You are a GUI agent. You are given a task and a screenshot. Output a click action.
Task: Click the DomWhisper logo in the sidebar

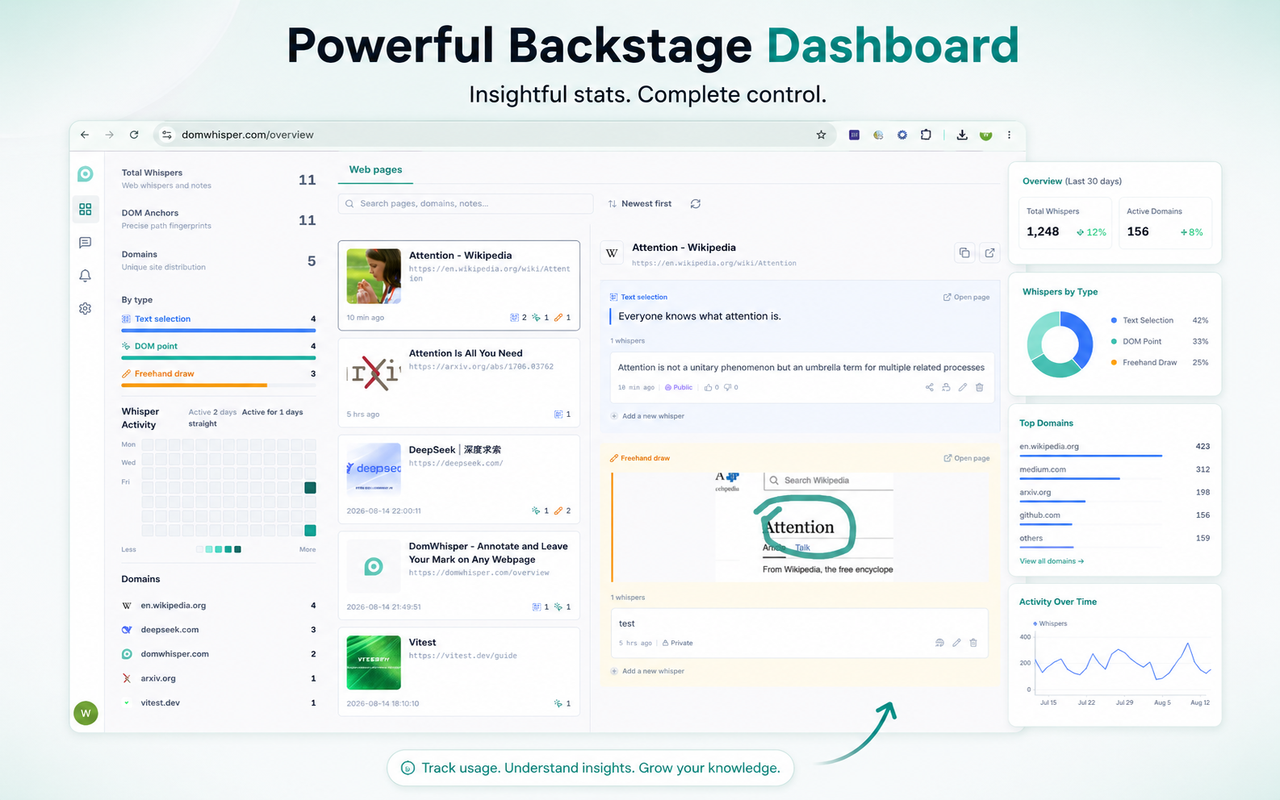[x=85, y=174]
